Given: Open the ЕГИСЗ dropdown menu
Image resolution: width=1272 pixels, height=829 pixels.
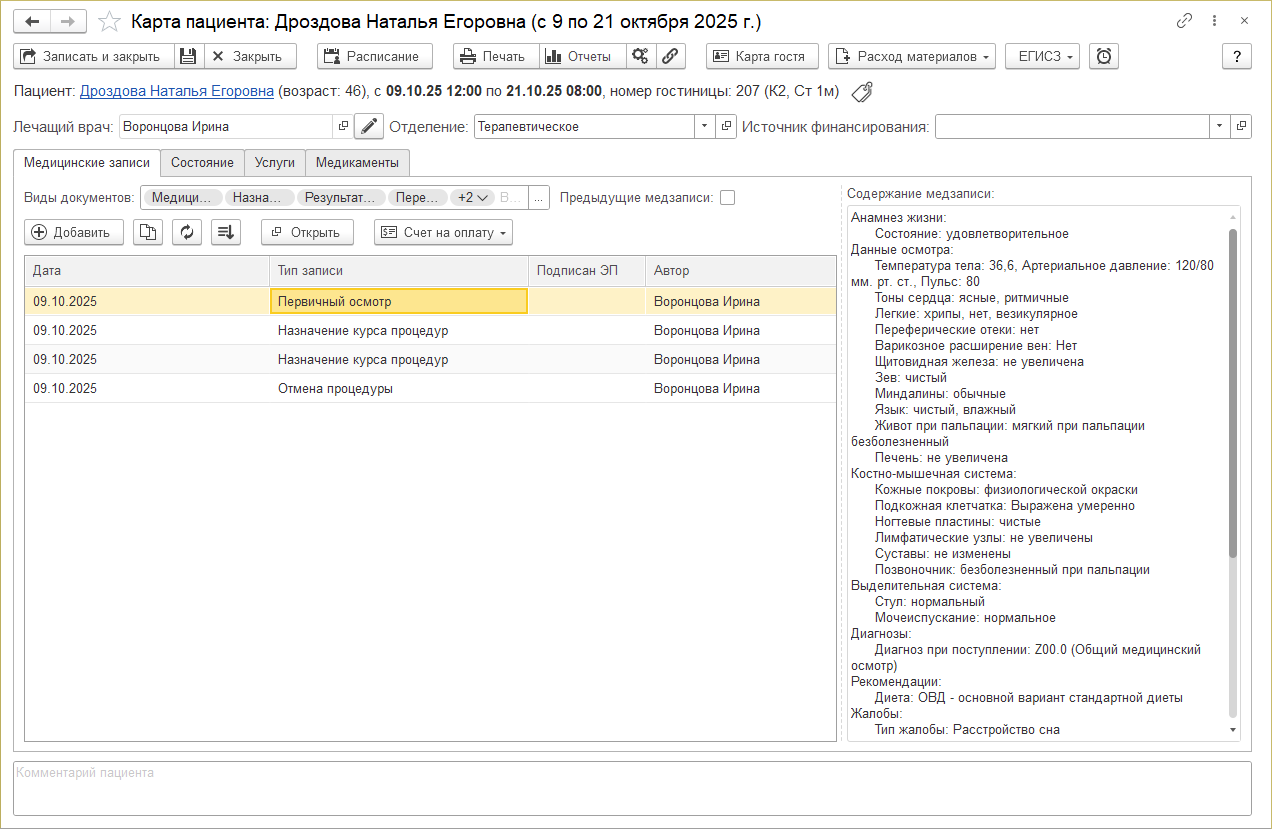Looking at the screenshot, I should [1042, 56].
